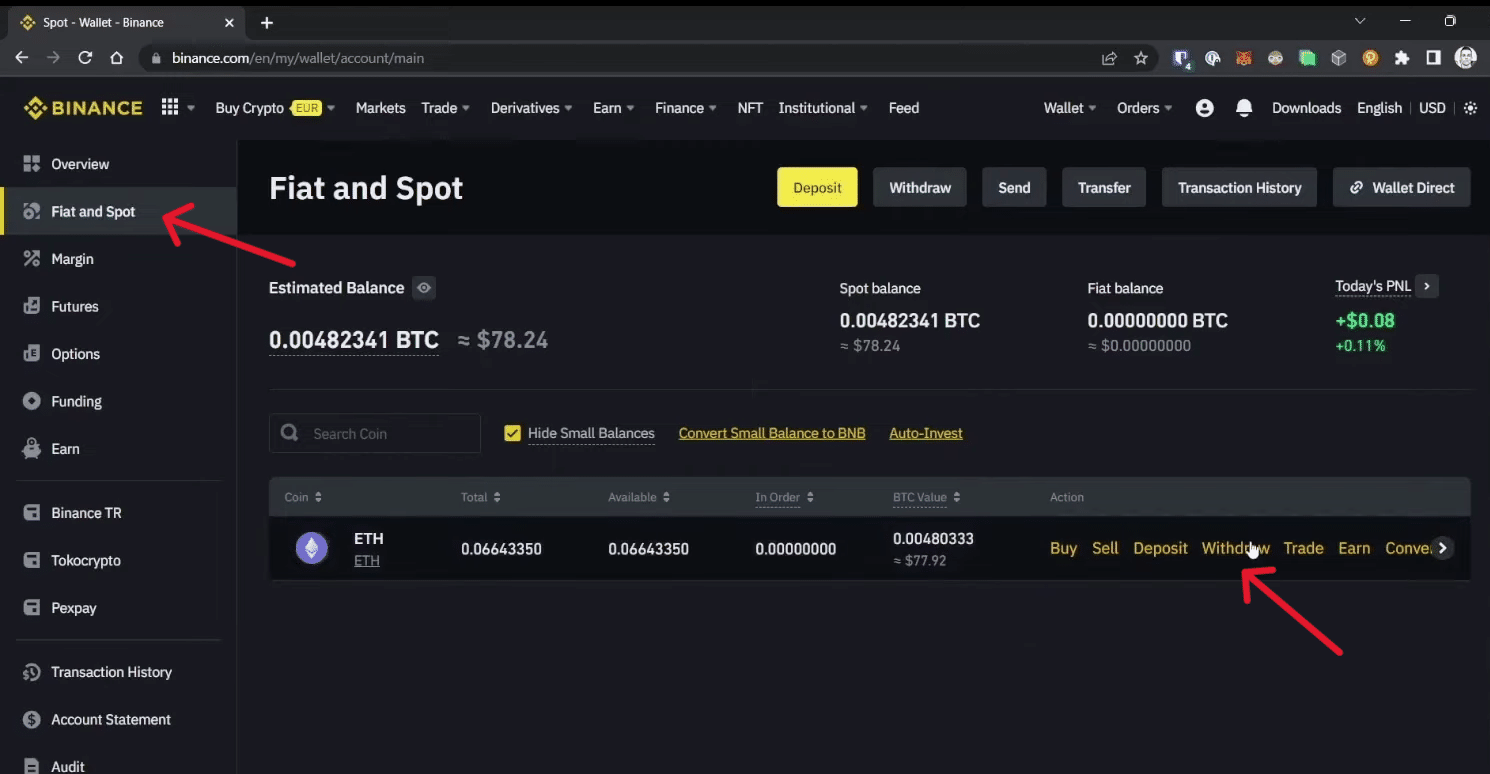Click the ETH coin icon
The image size is (1490, 774).
312,548
